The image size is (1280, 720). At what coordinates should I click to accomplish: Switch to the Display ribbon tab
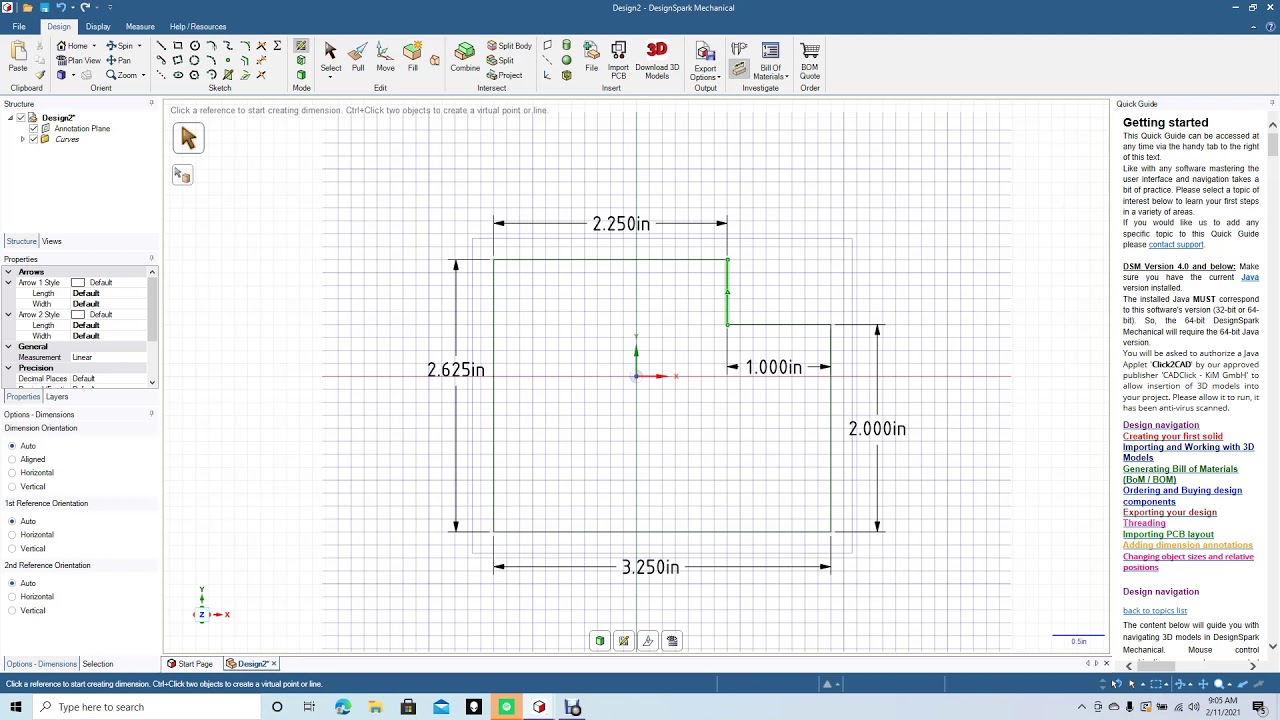[98, 27]
